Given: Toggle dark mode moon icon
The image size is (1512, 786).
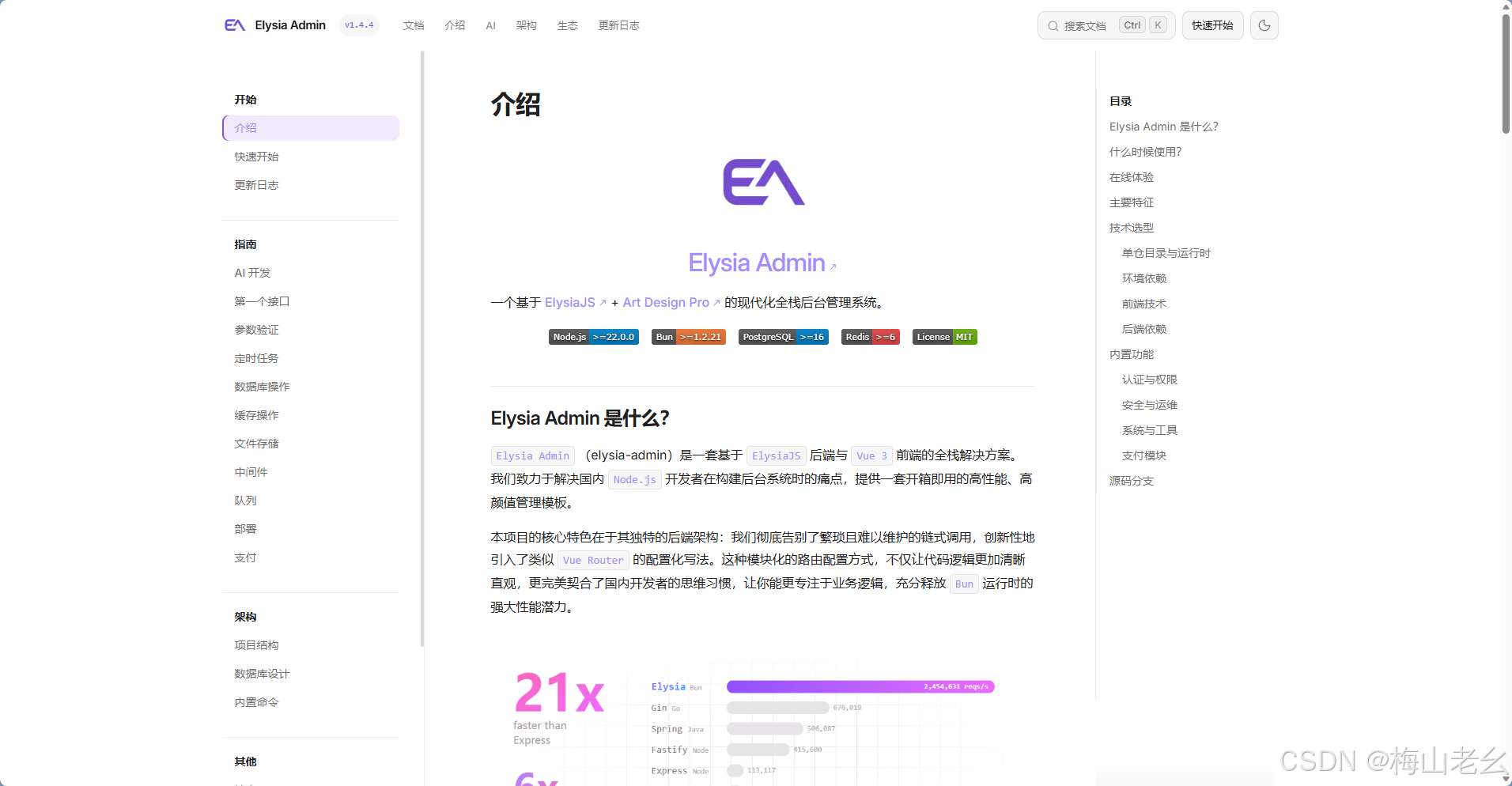Looking at the screenshot, I should 1264,25.
